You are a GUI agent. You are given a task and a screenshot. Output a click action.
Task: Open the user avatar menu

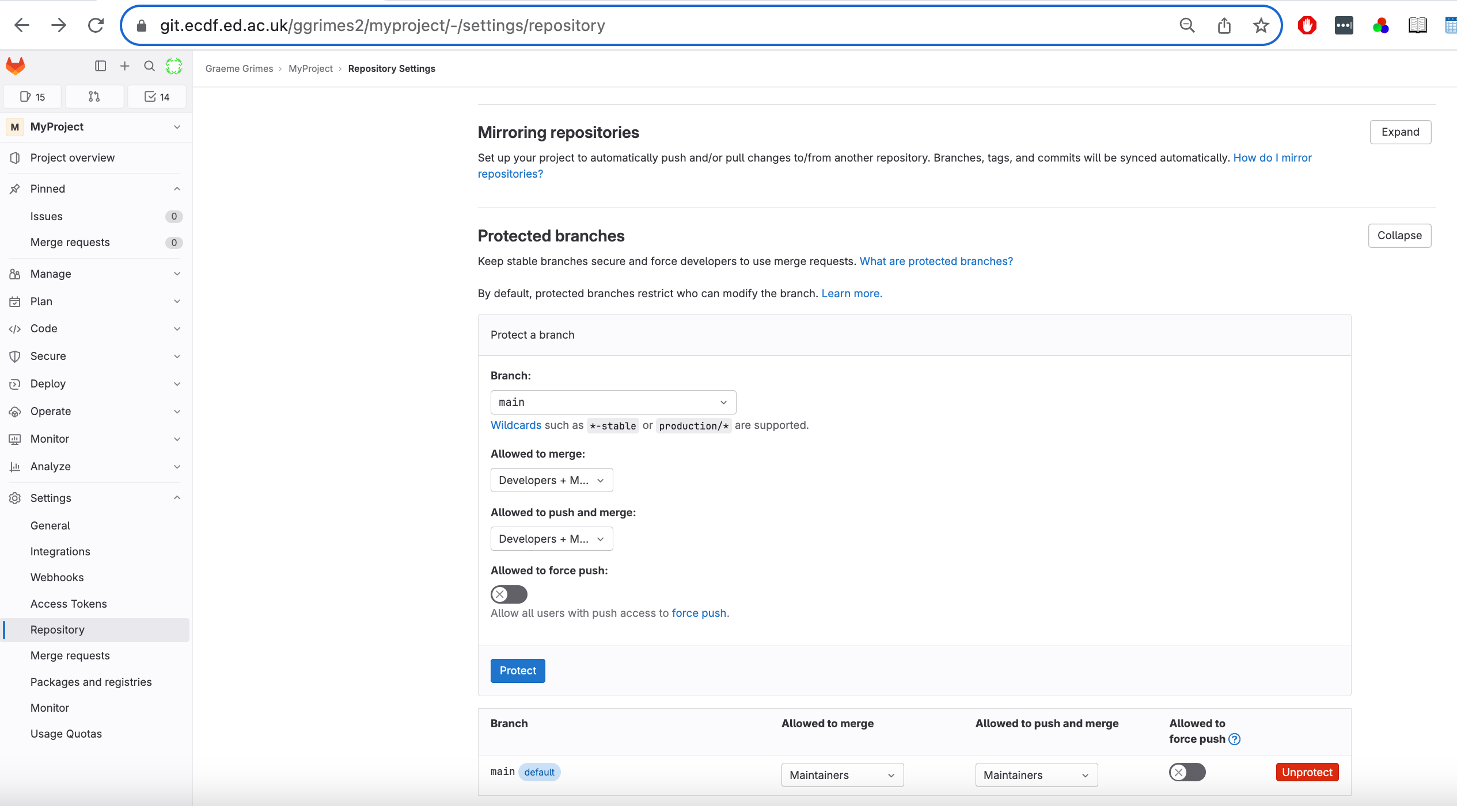pyautogui.click(x=174, y=66)
